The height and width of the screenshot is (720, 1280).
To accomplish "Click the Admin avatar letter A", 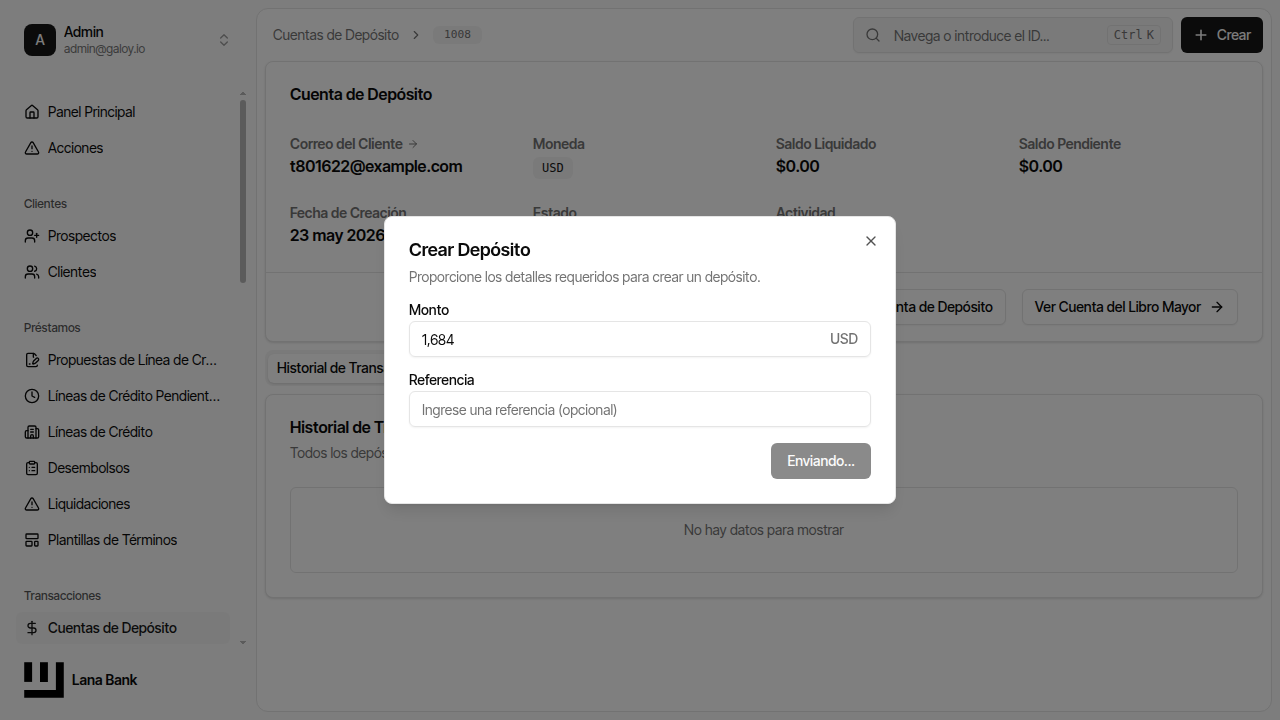I will point(40,40).
